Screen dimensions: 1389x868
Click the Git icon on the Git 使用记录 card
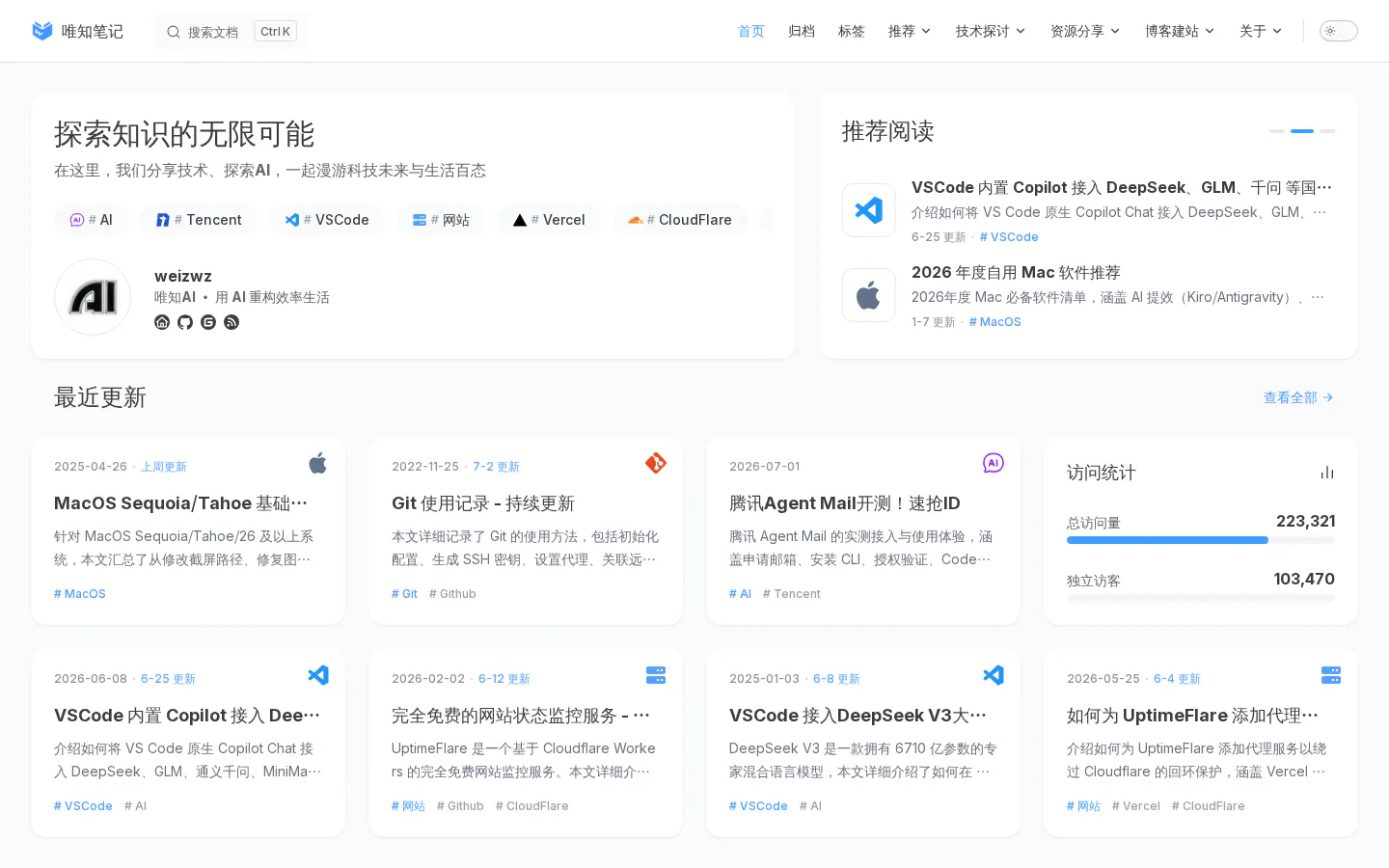[x=656, y=464]
